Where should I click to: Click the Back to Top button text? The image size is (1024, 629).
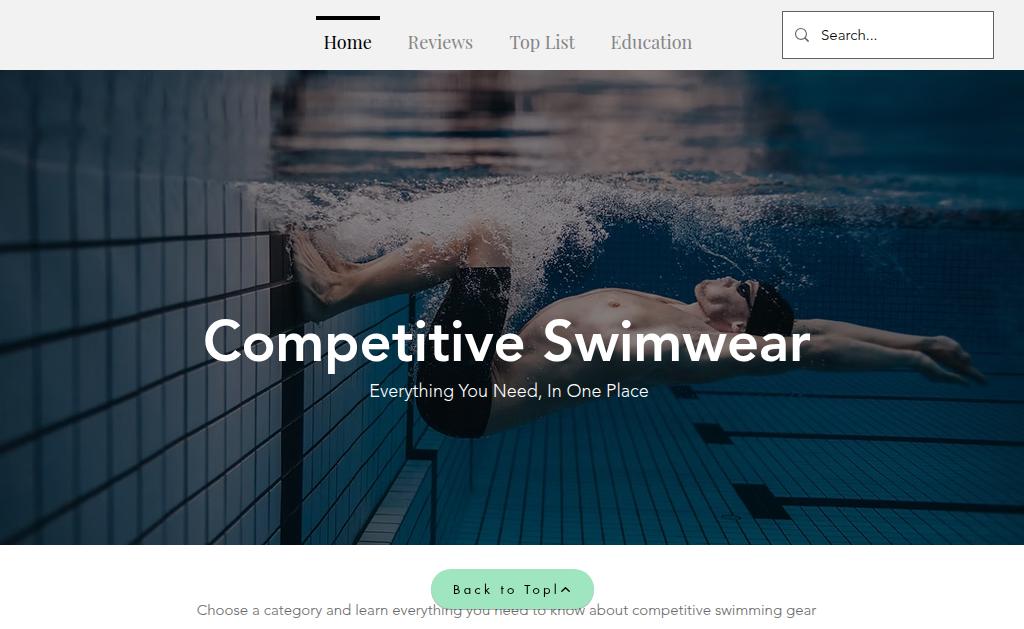[504, 590]
